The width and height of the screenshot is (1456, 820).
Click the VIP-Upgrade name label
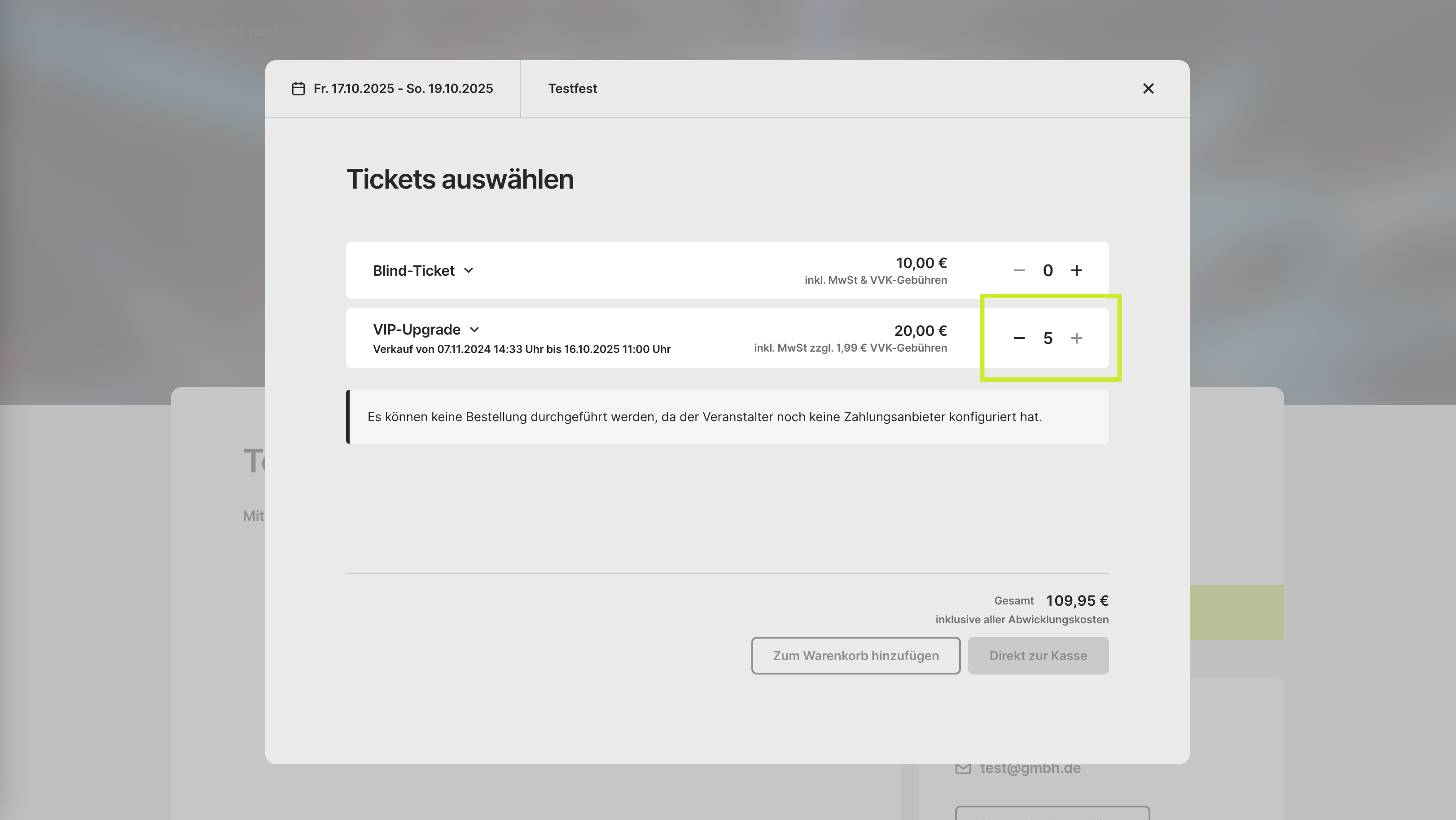point(417,330)
